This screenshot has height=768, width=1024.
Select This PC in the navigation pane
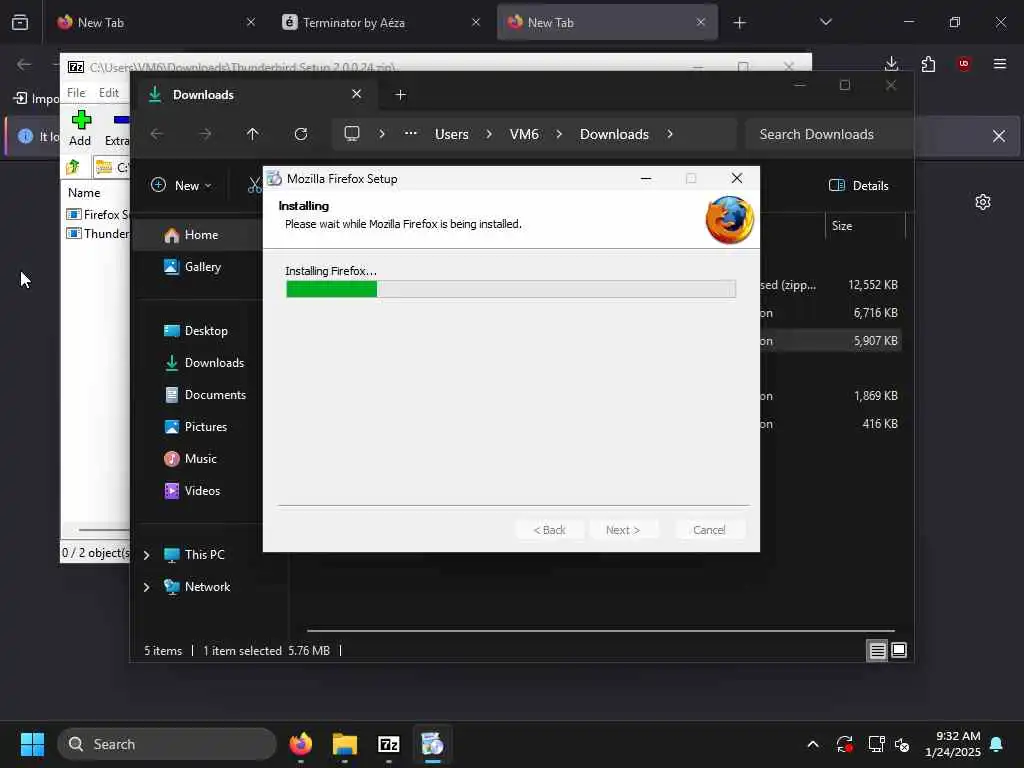tap(194, 555)
